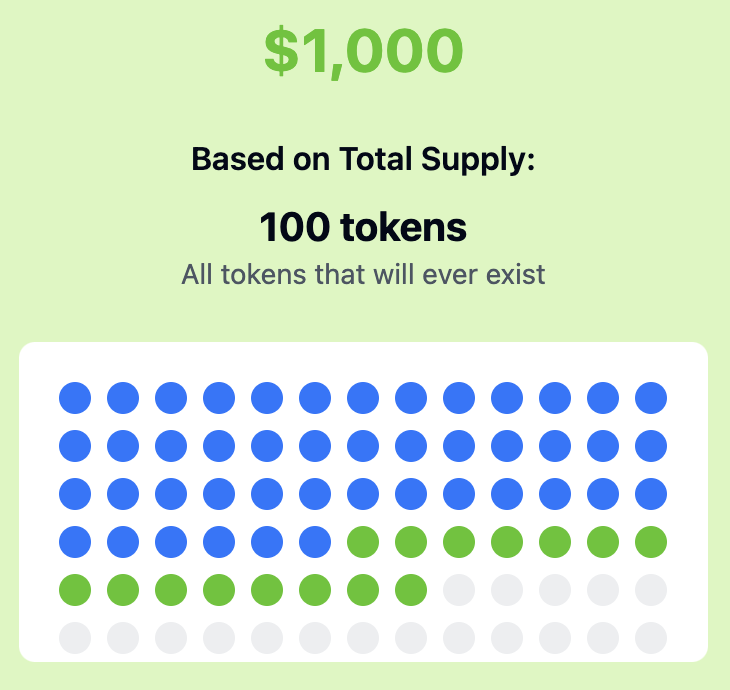This screenshot has height=690, width=730.
Task: Select the first gray dot in fifth row
Action: point(459,590)
